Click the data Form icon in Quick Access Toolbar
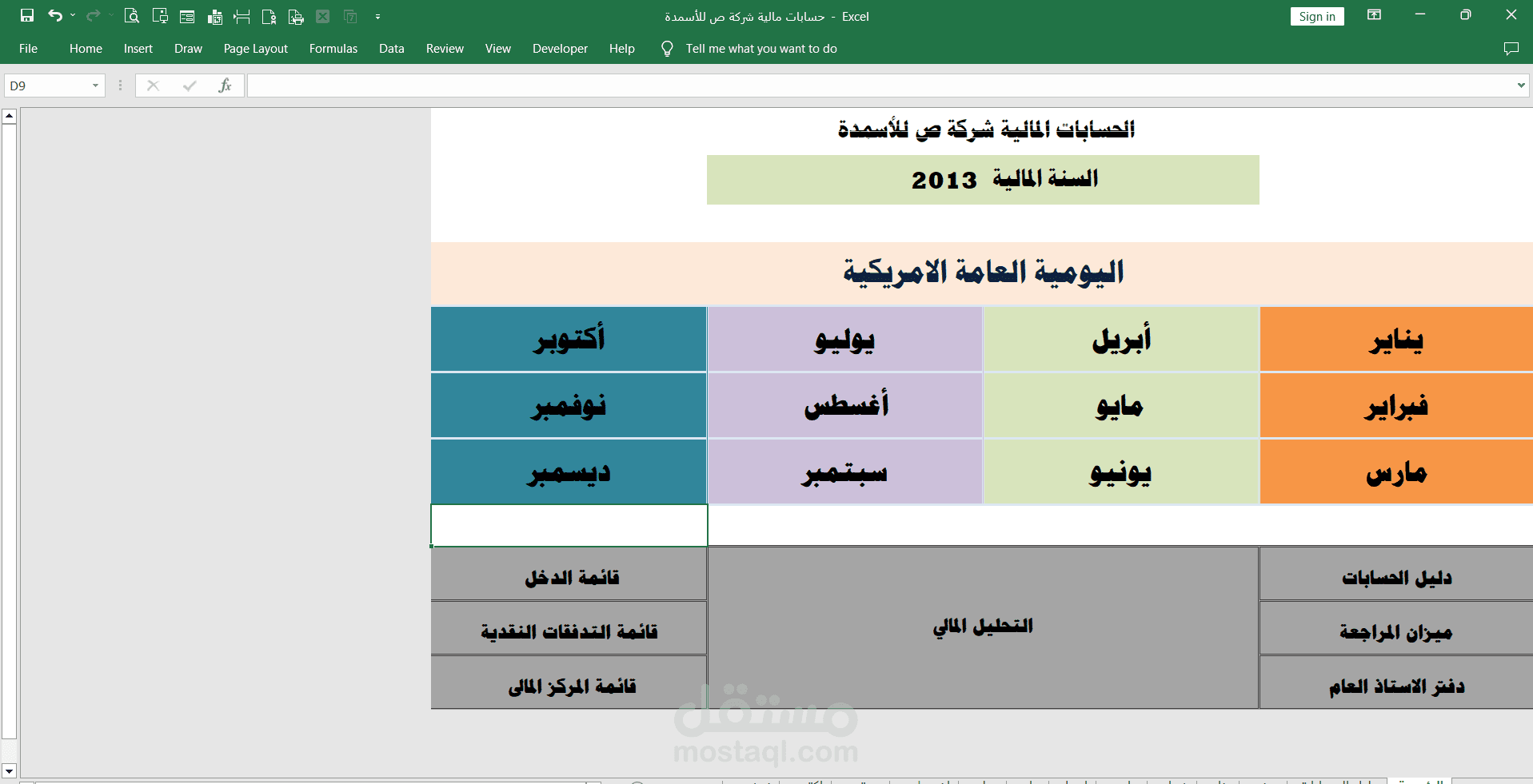This screenshot has height=784, width=1533. tap(187, 17)
